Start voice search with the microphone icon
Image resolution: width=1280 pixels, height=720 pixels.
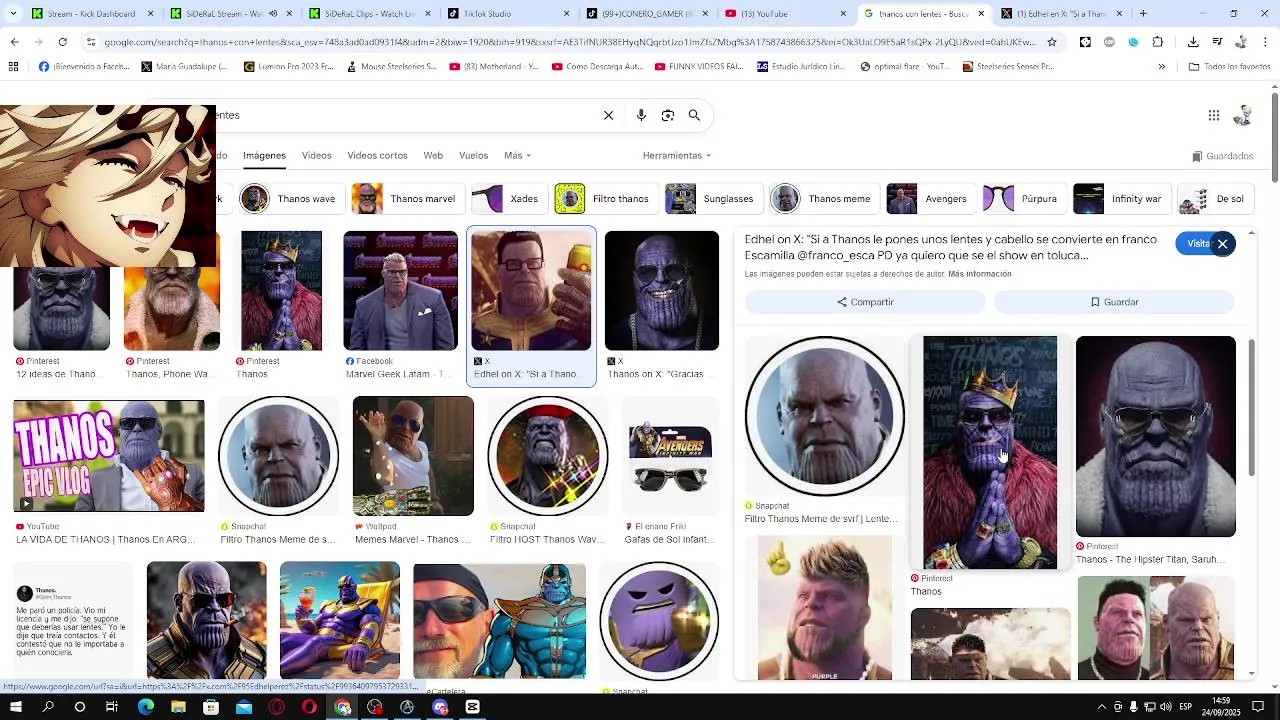(641, 115)
